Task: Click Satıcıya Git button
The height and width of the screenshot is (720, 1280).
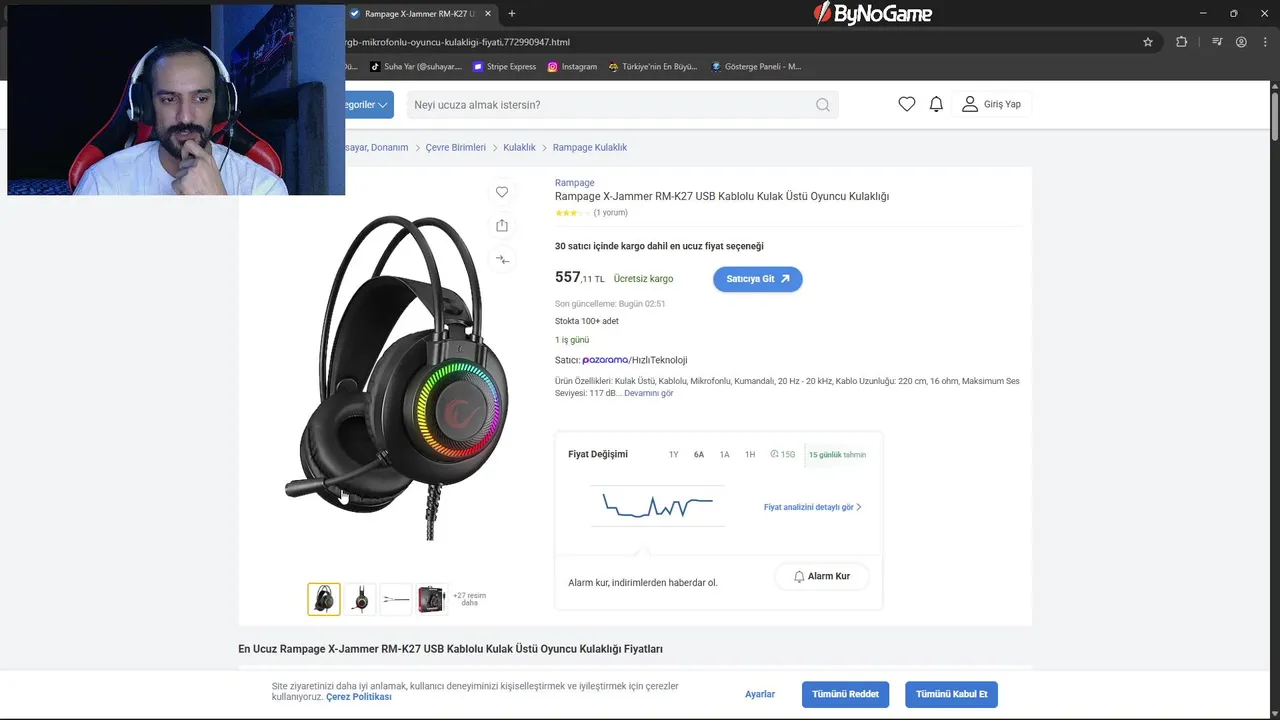Action: (758, 279)
